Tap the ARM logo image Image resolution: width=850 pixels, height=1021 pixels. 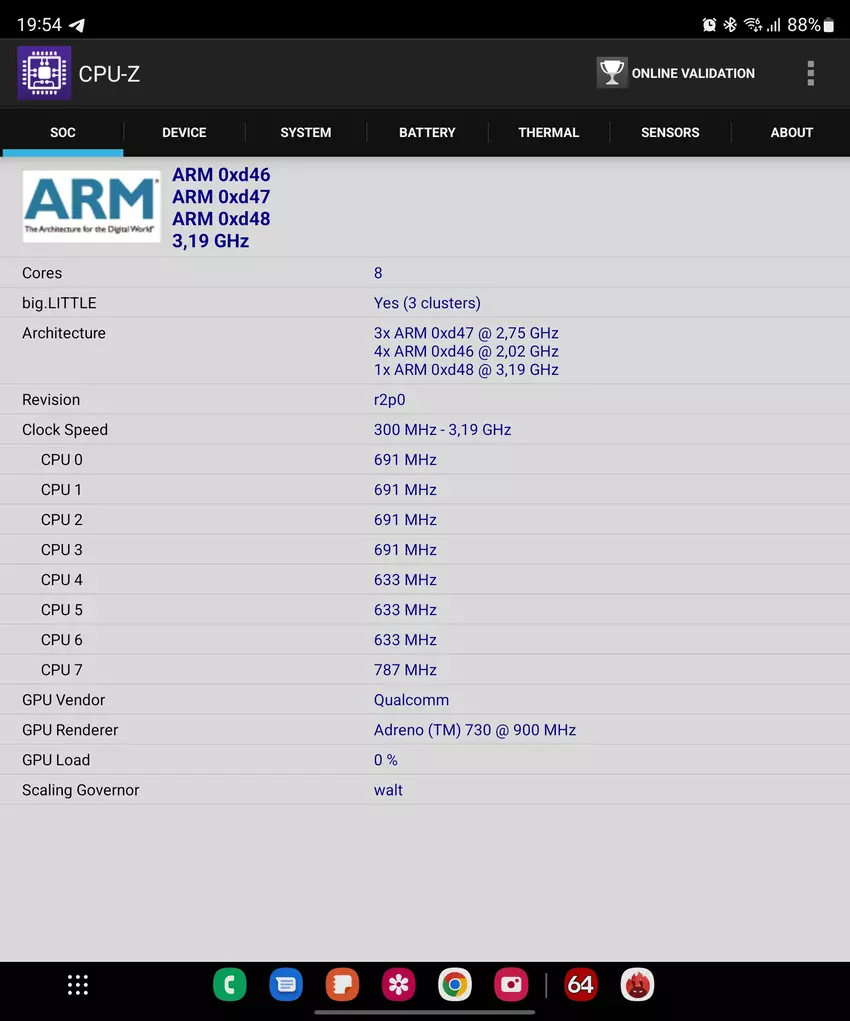[x=91, y=207]
